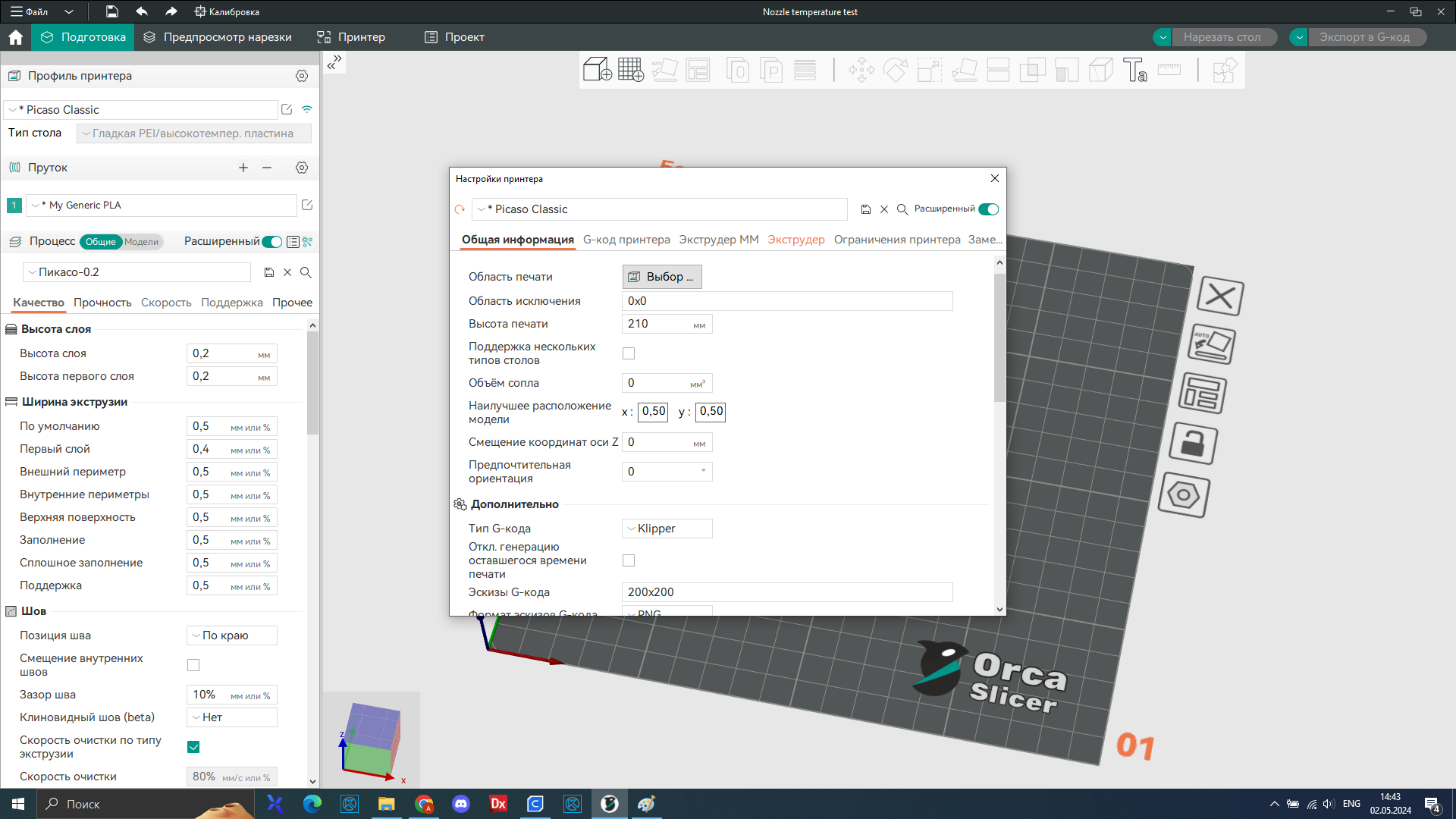Click the search icon in printer settings dialog
The image size is (1456, 819).
click(x=902, y=209)
